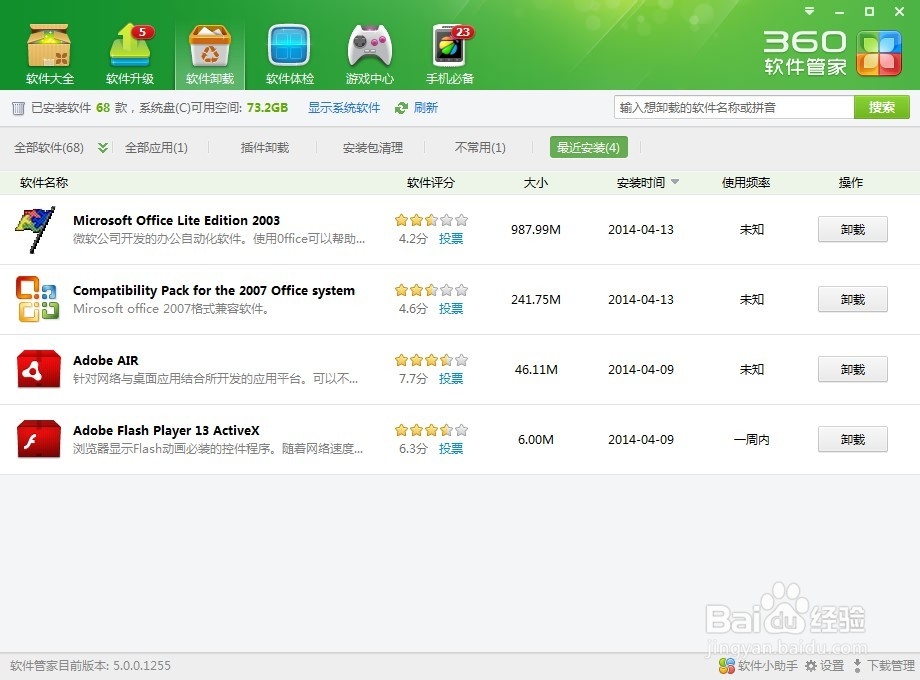Uninstall Adobe AIR
This screenshot has height=680, width=920.
pos(853,369)
